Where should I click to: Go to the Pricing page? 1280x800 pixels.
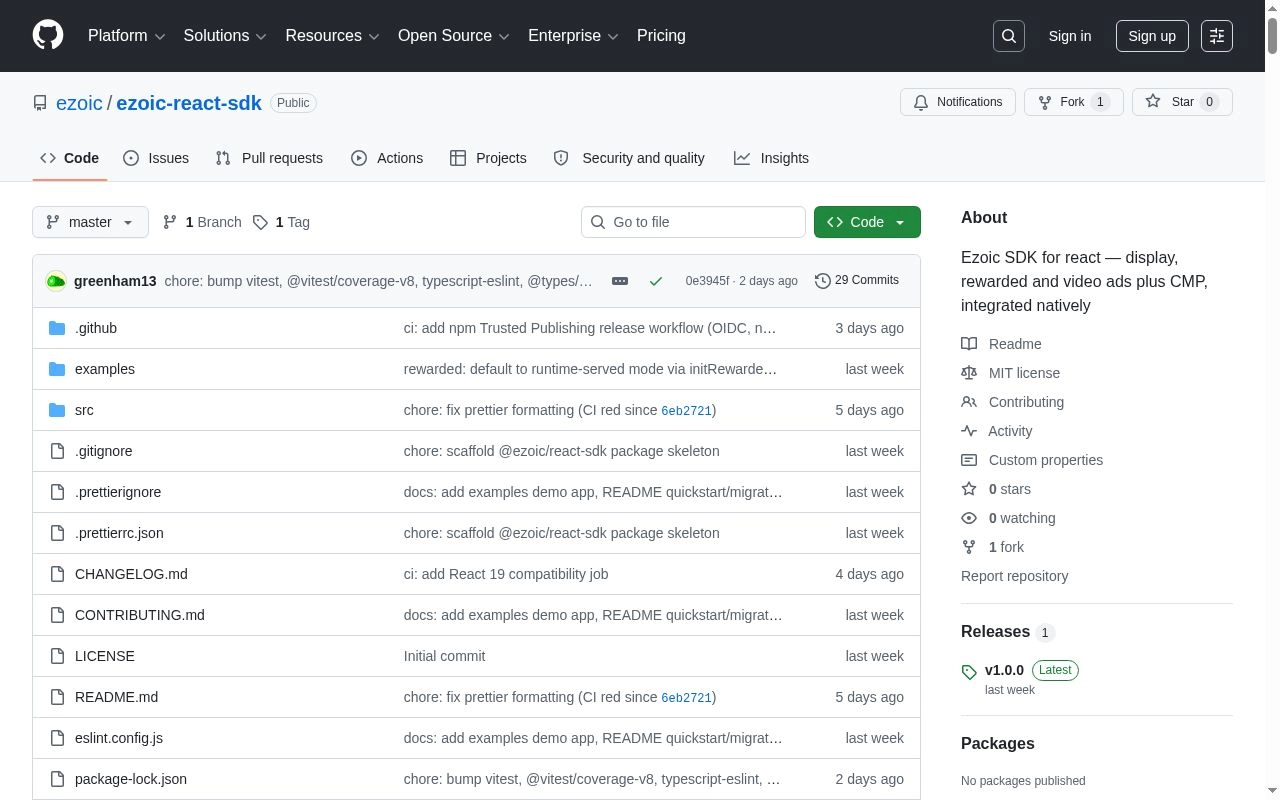click(661, 36)
